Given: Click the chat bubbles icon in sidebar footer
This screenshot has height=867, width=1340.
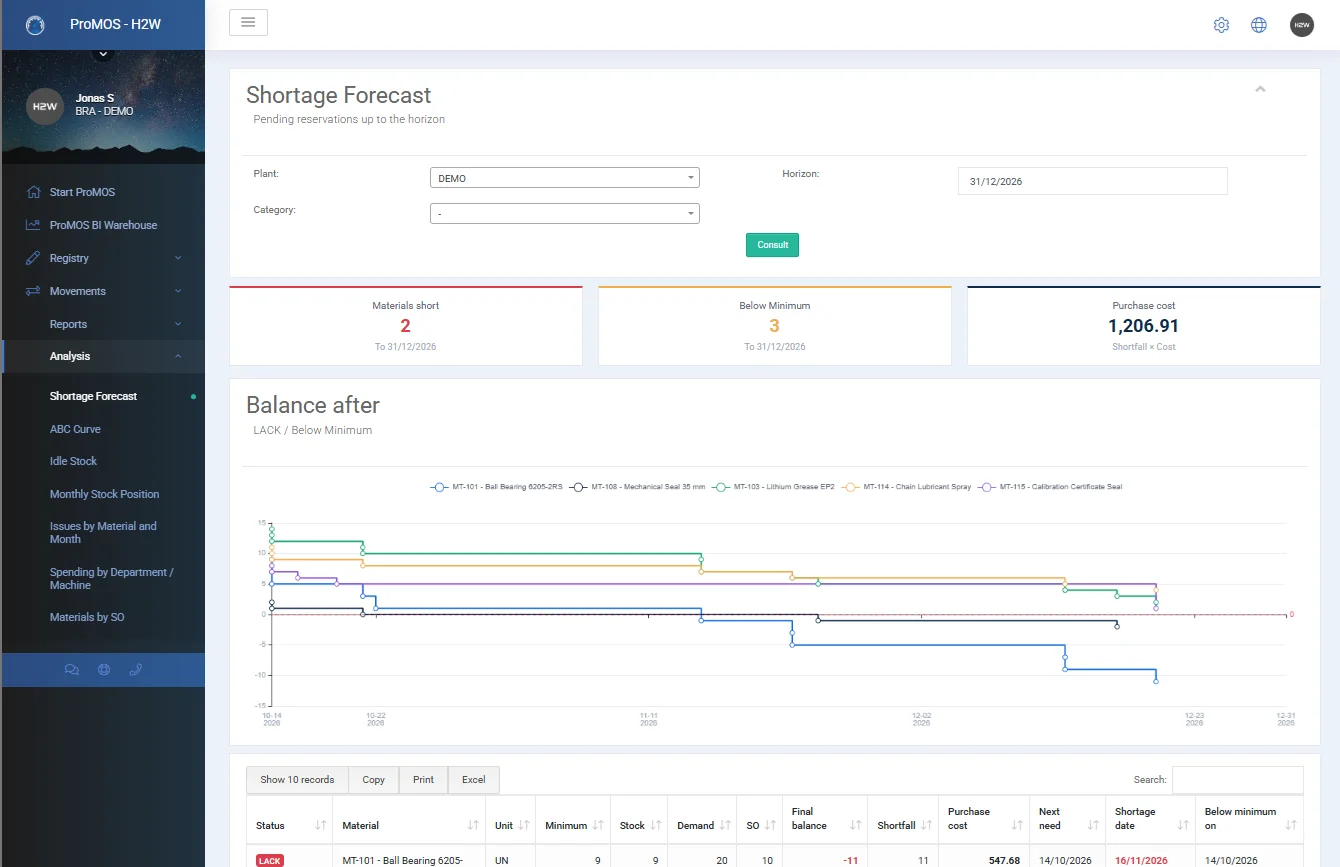Looking at the screenshot, I should 71,670.
